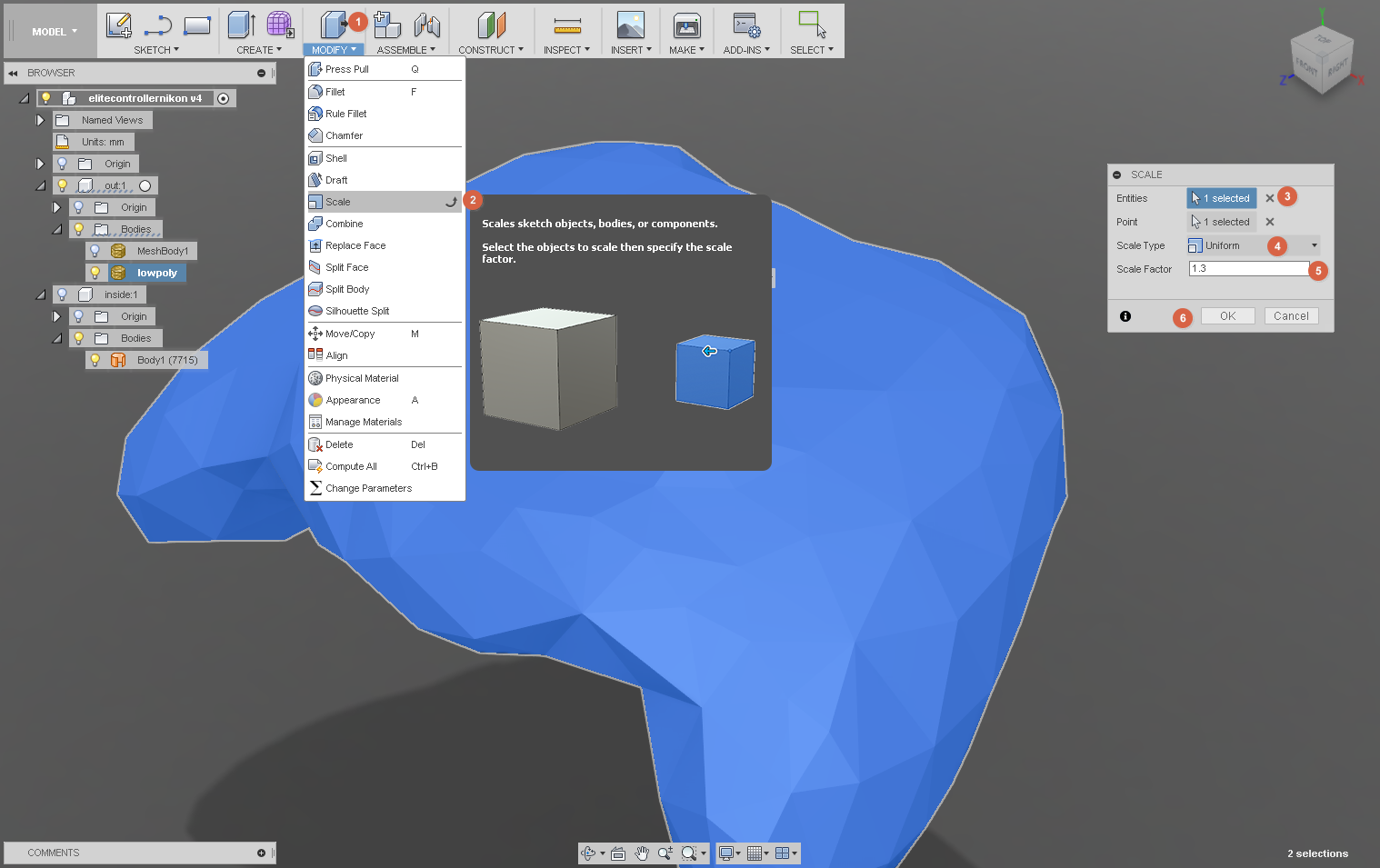Clear the Point selection X
Screen dimensions: 1380x868
coord(1270,222)
